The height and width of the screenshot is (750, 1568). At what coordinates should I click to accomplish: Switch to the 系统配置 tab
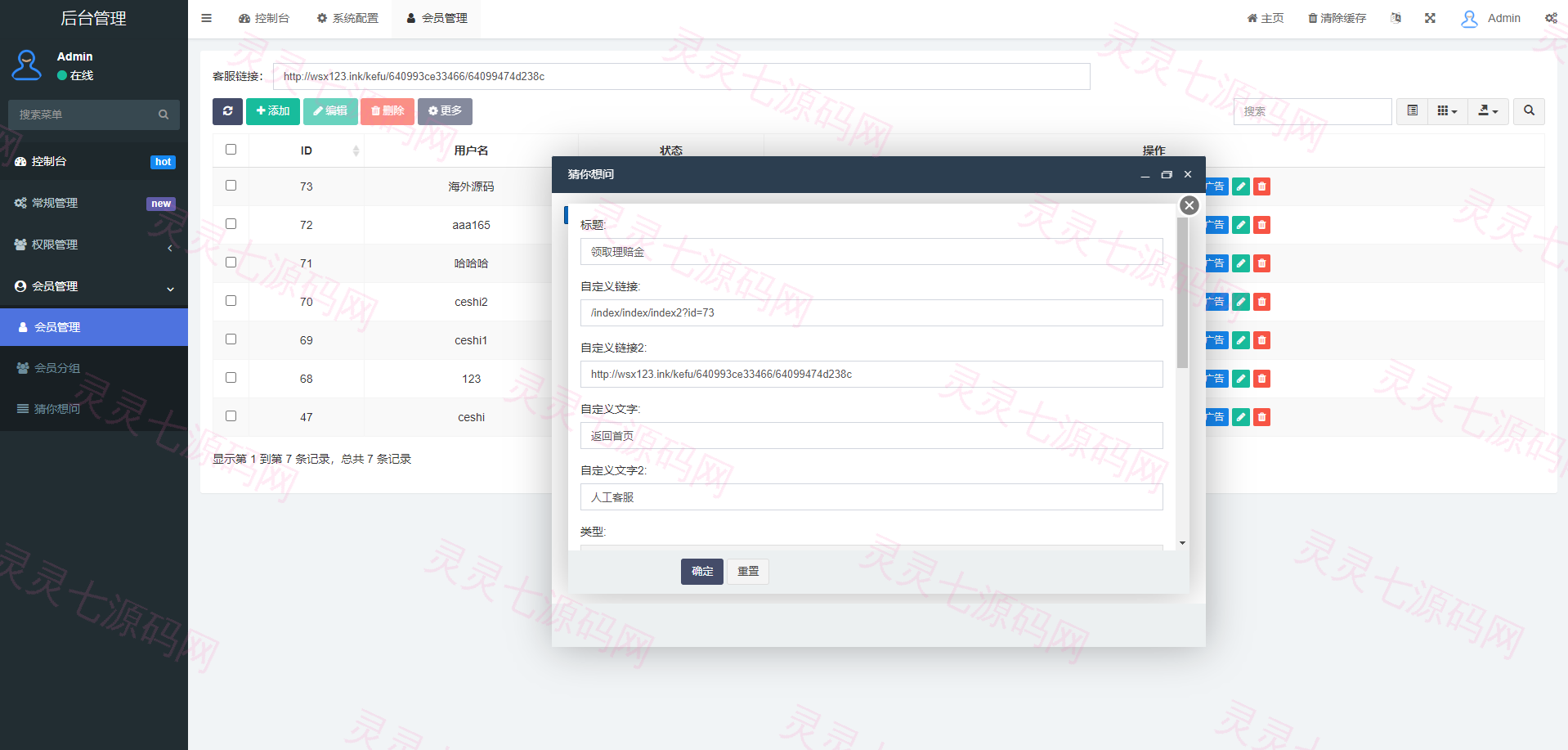(347, 18)
